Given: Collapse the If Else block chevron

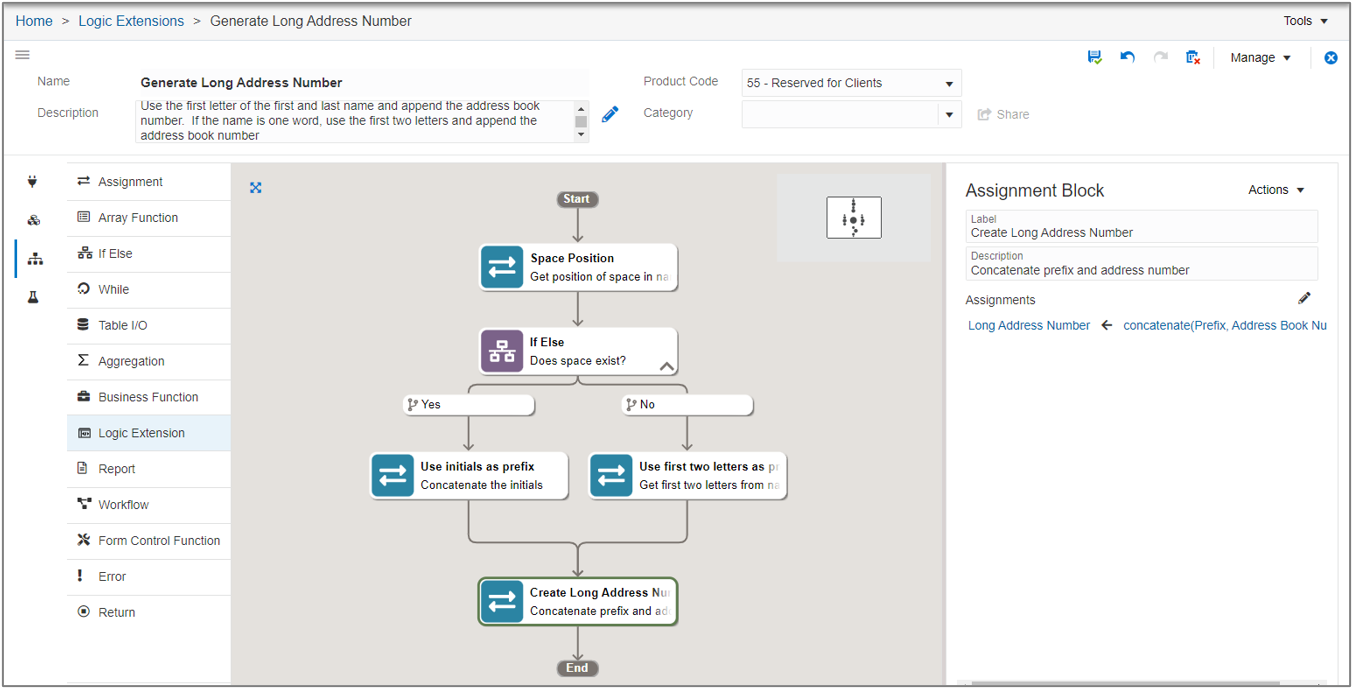Looking at the screenshot, I should tap(667, 366).
